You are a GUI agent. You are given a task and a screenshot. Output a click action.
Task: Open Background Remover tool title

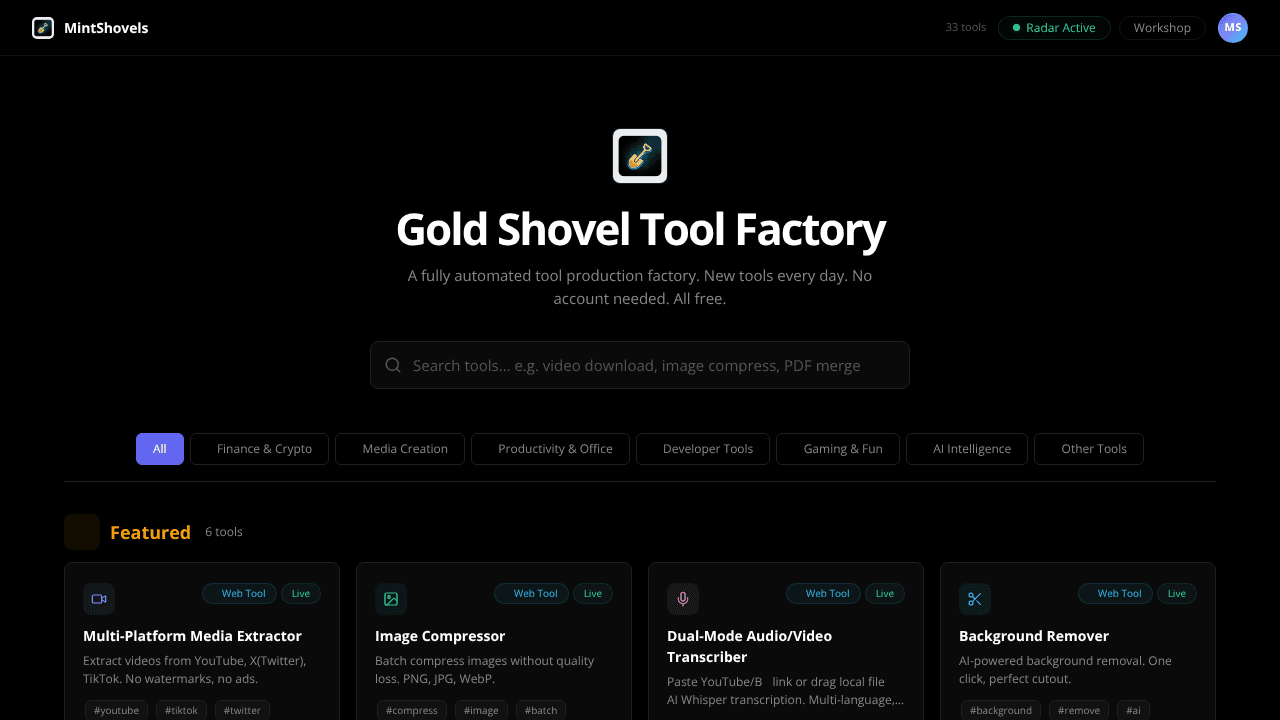pyautogui.click(x=1034, y=636)
